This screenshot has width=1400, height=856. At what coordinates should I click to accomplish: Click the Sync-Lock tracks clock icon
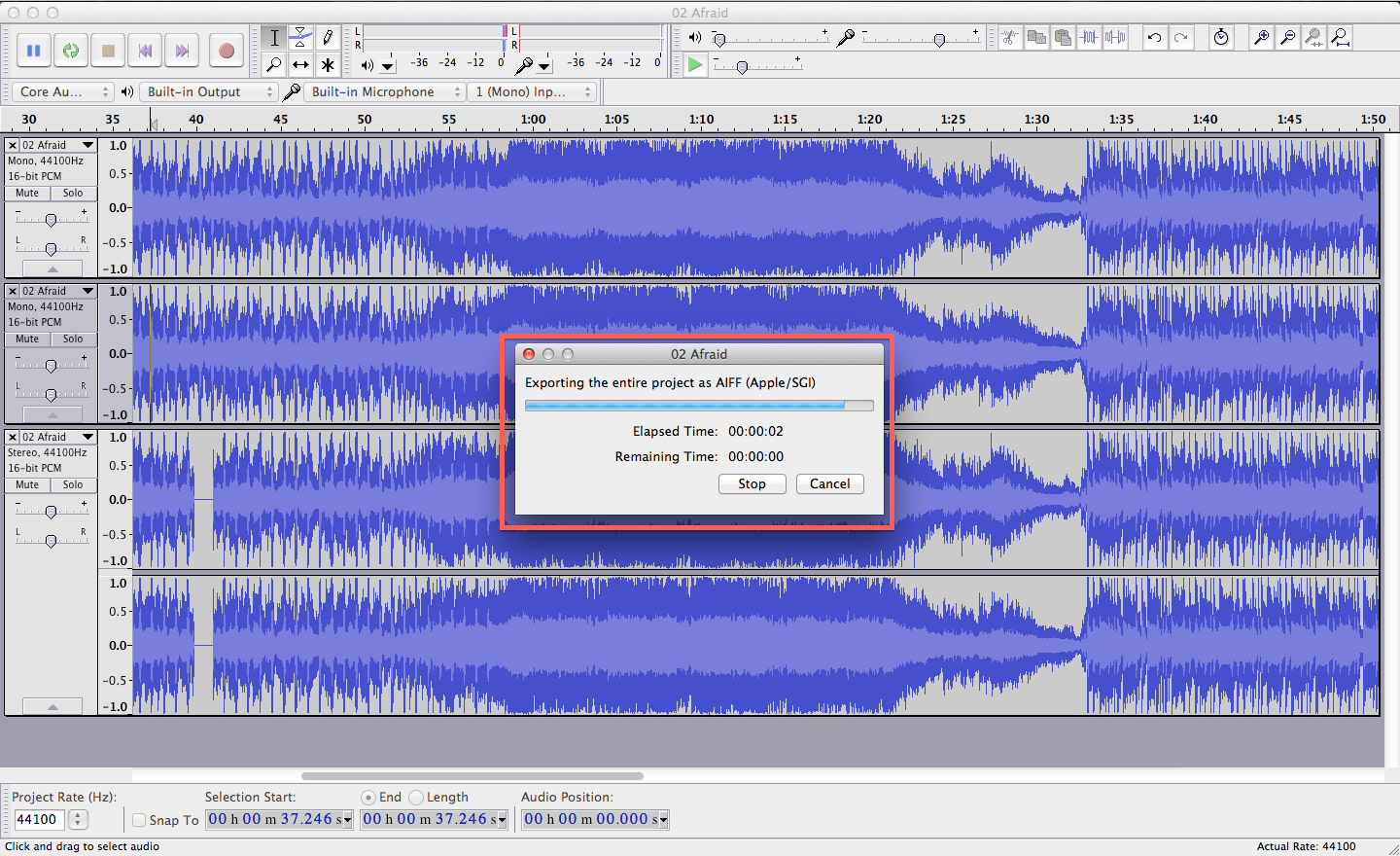[1221, 38]
